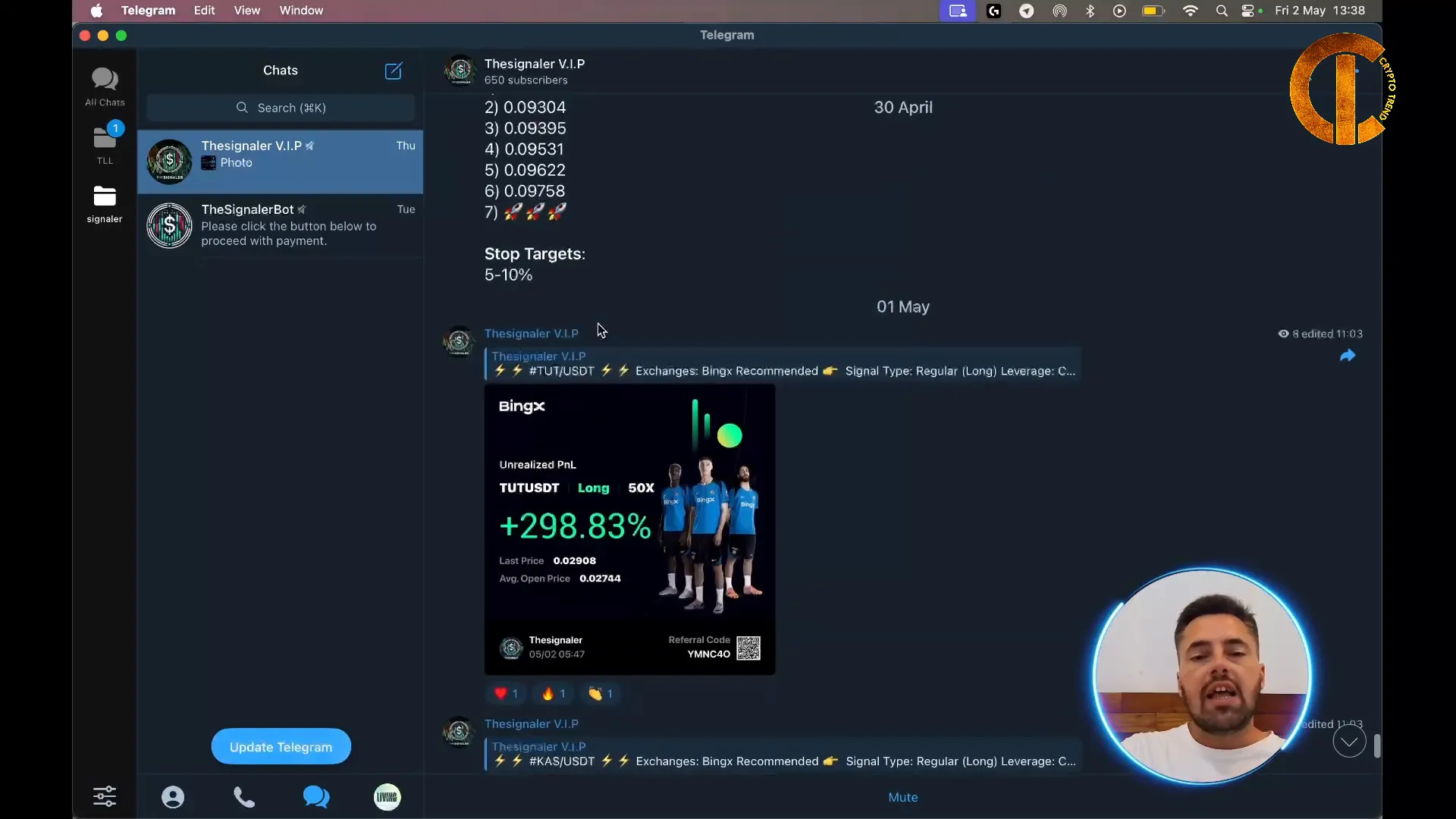Image resolution: width=1456 pixels, height=819 pixels.
Task: Click the date and time in the menu bar
Action: [1319, 11]
